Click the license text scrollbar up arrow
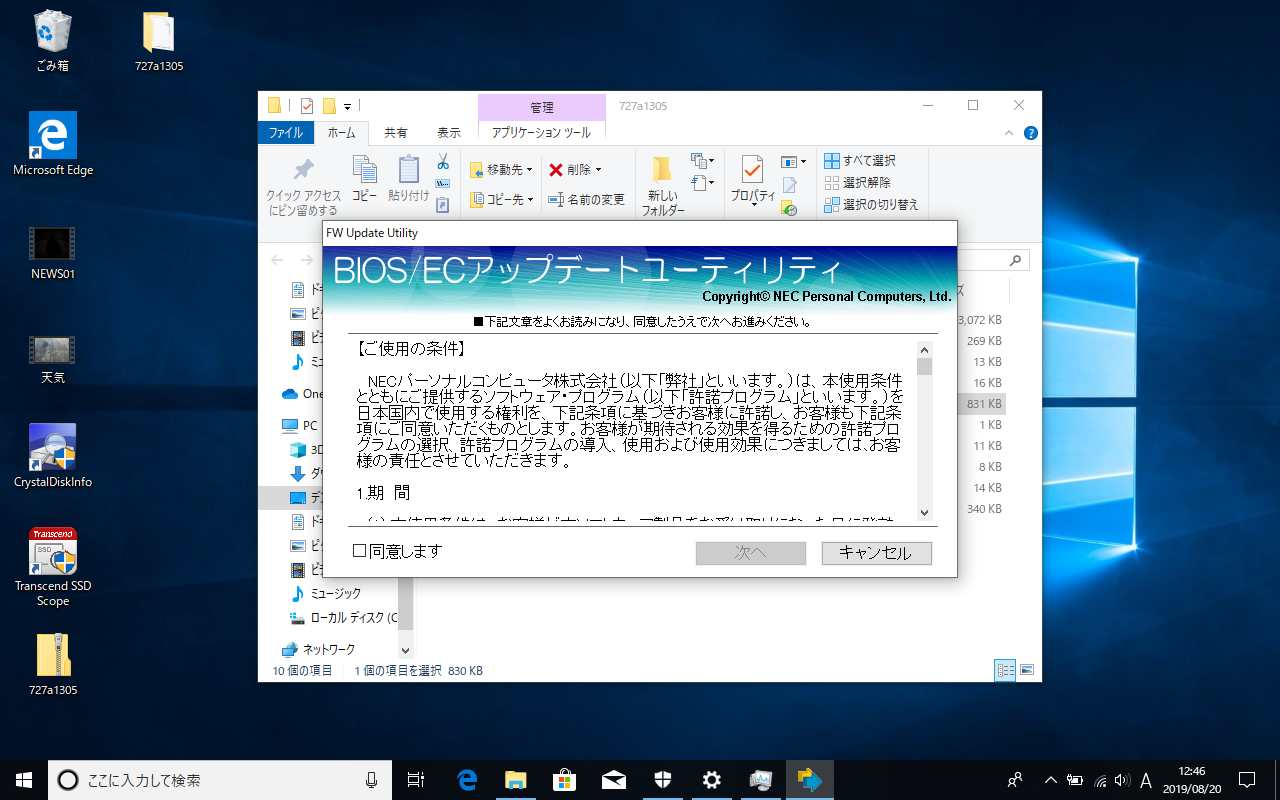 pyautogui.click(x=924, y=349)
